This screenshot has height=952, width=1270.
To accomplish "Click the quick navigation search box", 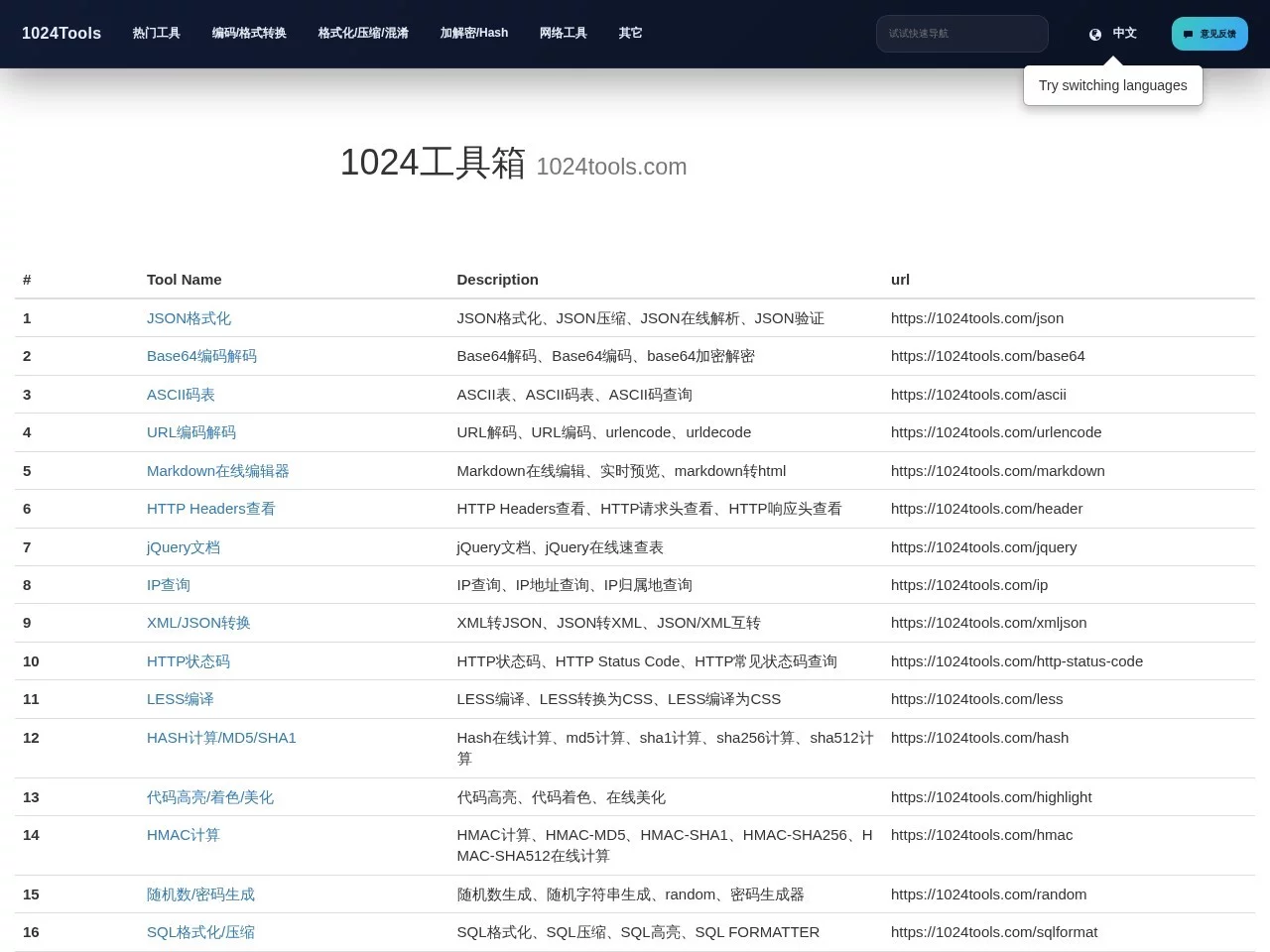I will [960, 33].
